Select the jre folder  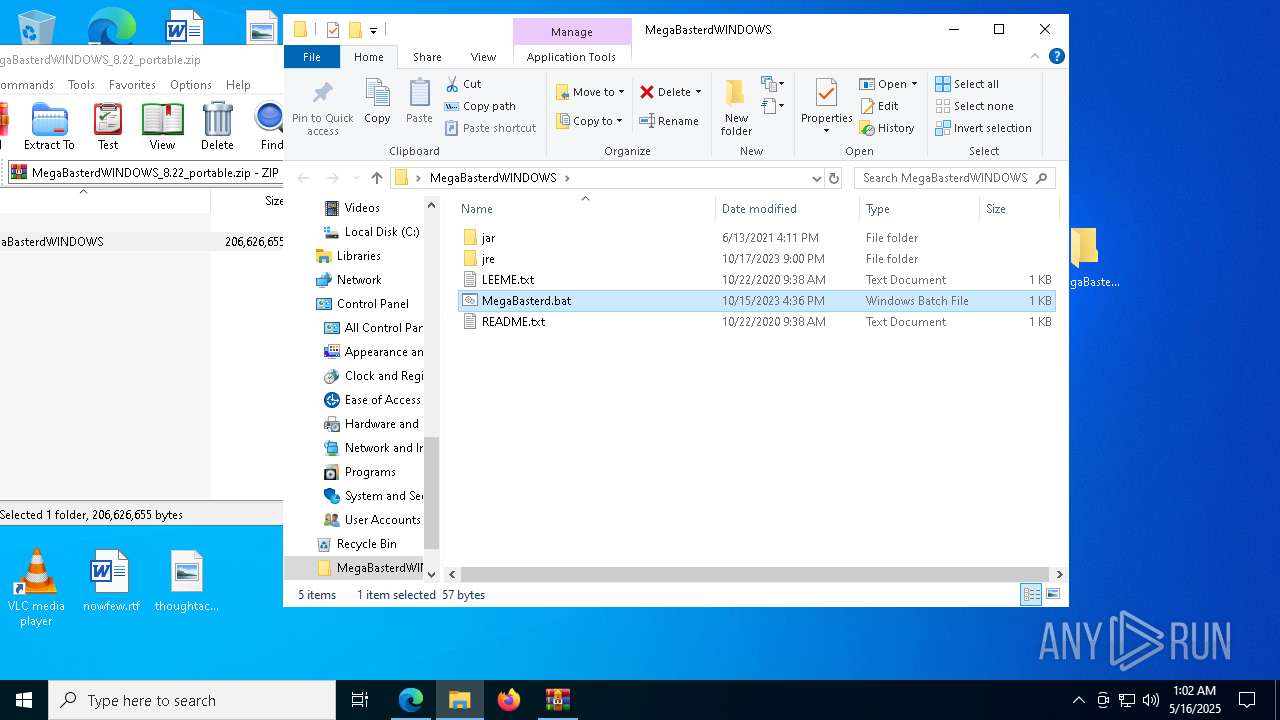756,259
